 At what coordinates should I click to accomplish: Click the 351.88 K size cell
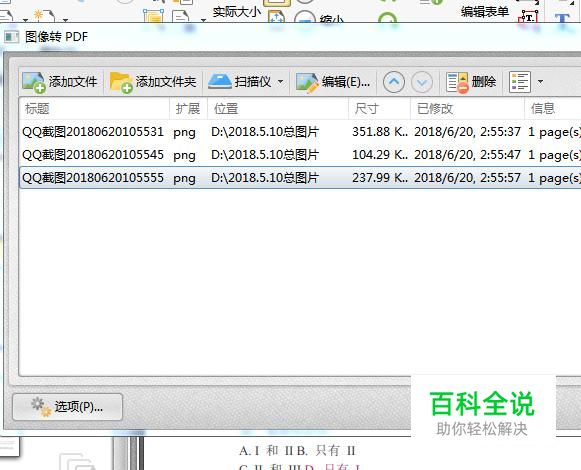[x=379, y=132]
